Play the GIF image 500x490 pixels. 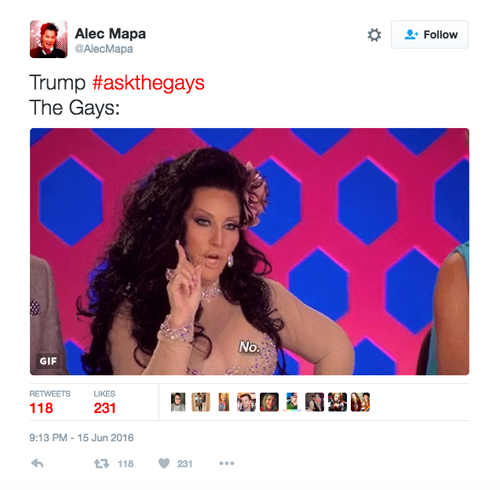tap(249, 252)
